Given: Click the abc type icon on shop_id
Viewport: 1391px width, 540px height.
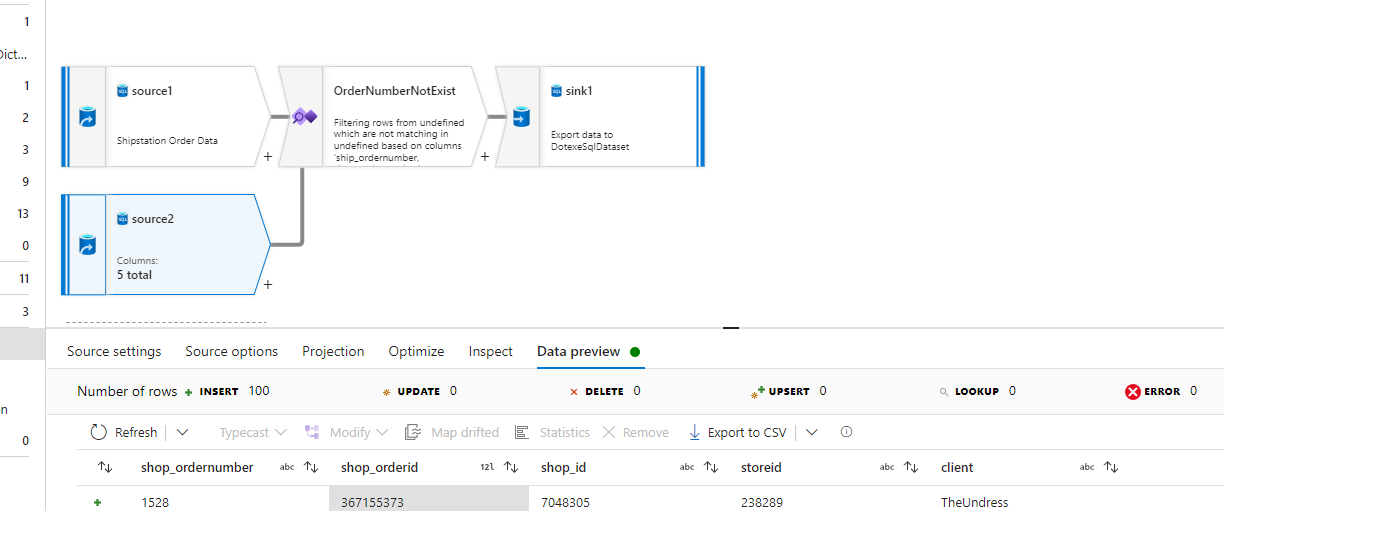Looking at the screenshot, I should (687, 467).
